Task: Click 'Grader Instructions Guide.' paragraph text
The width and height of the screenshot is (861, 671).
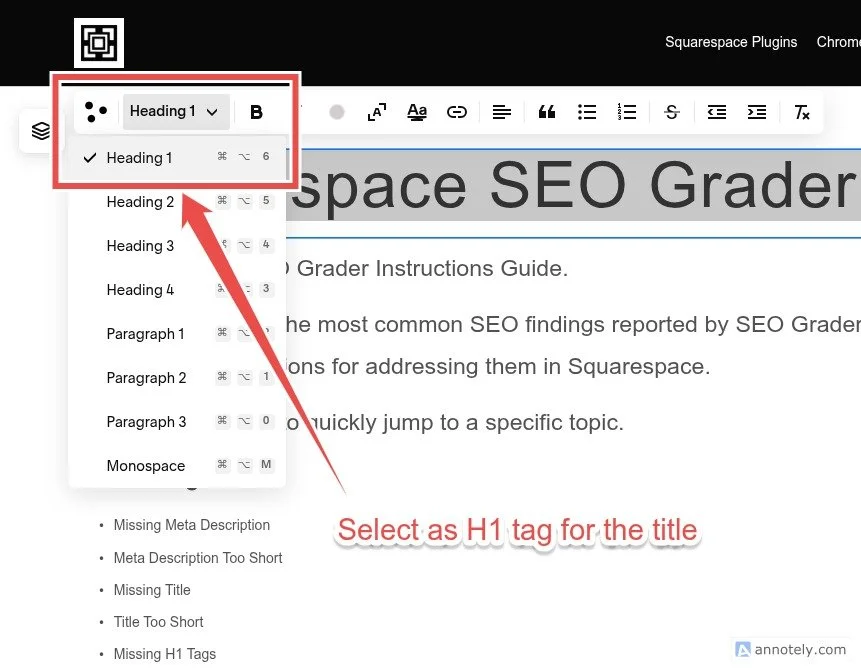Action: point(432,269)
